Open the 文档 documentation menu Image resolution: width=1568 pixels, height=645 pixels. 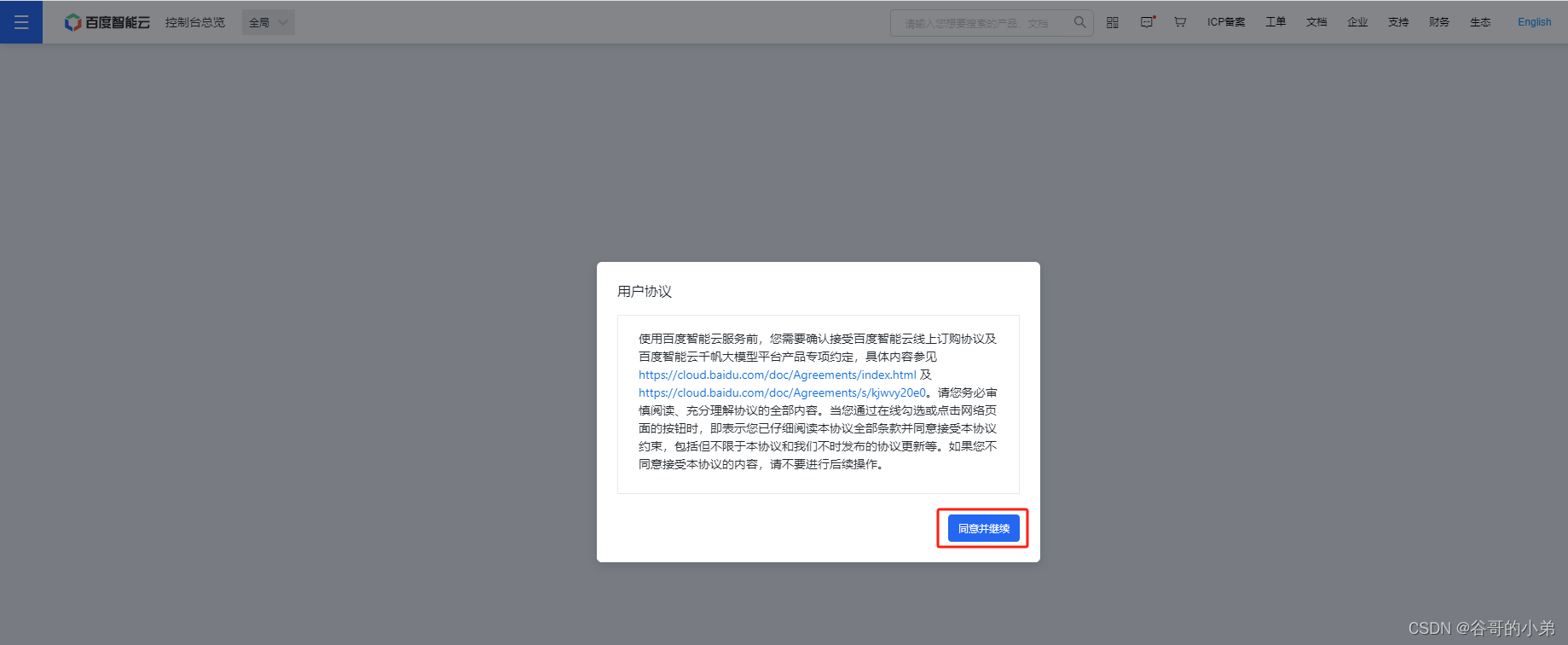tap(1316, 22)
